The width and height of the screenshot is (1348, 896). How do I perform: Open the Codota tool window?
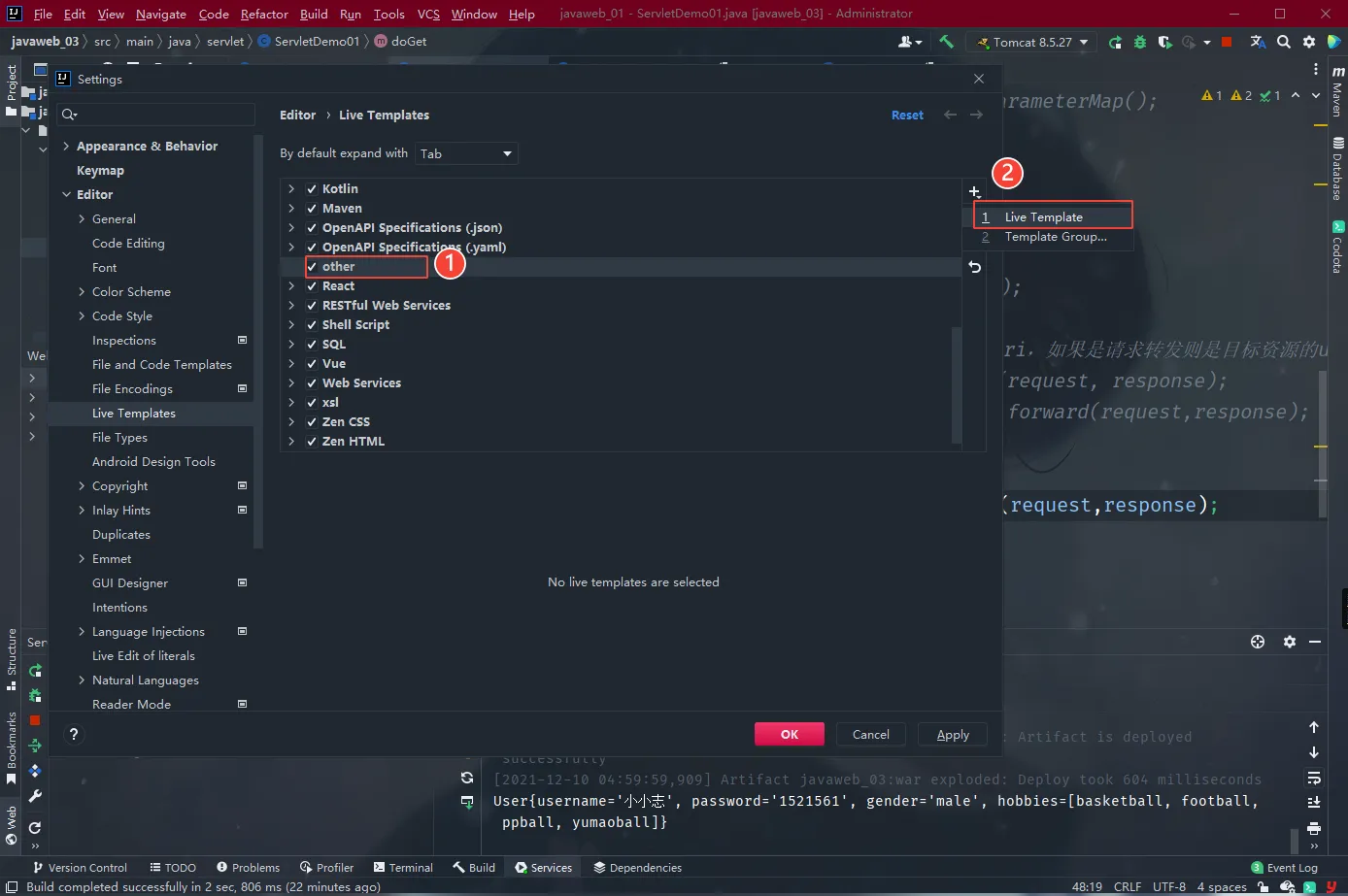pyautogui.click(x=1337, y=247)
